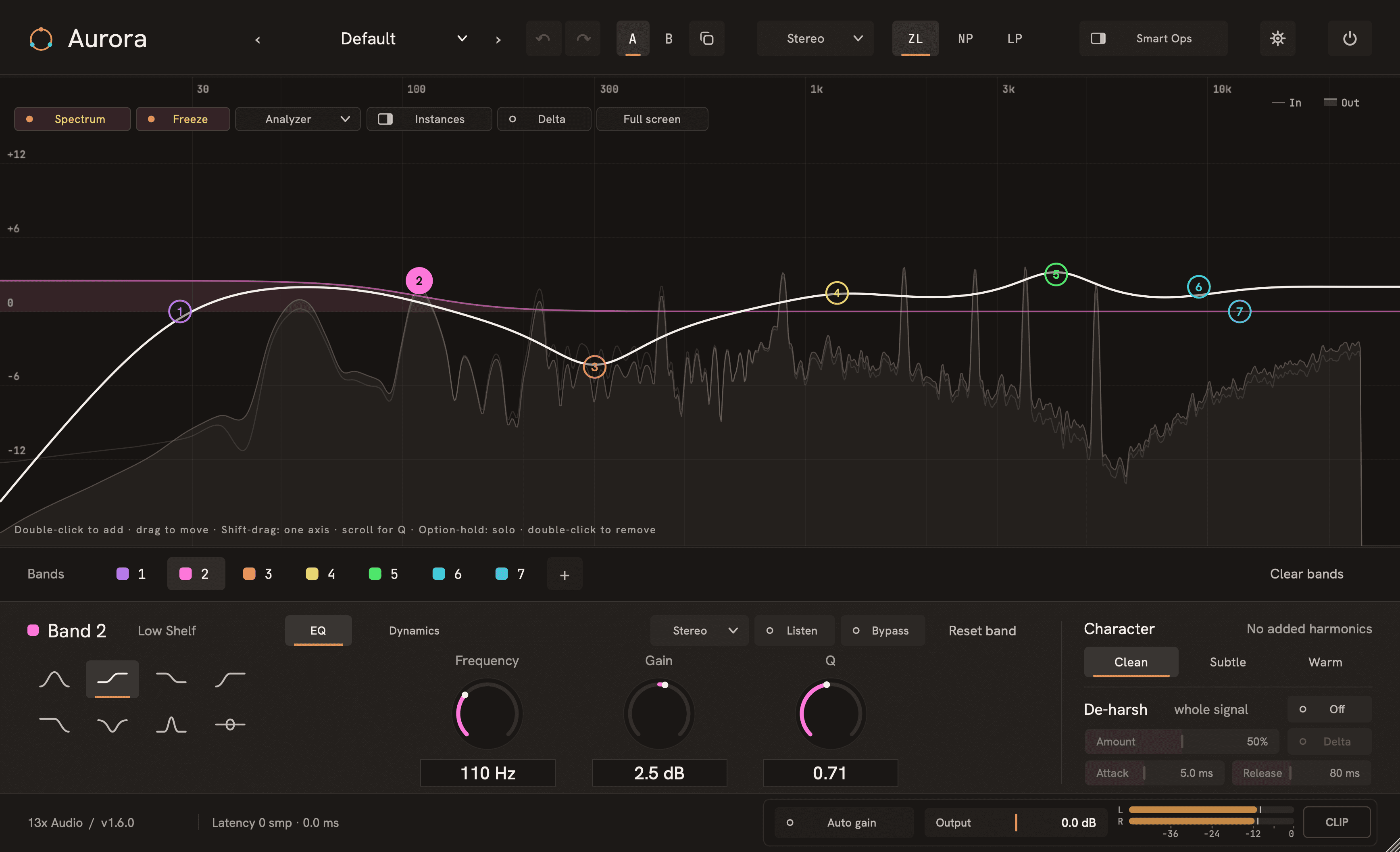Switch to the Dynamics tab

[x=414, y=631]
